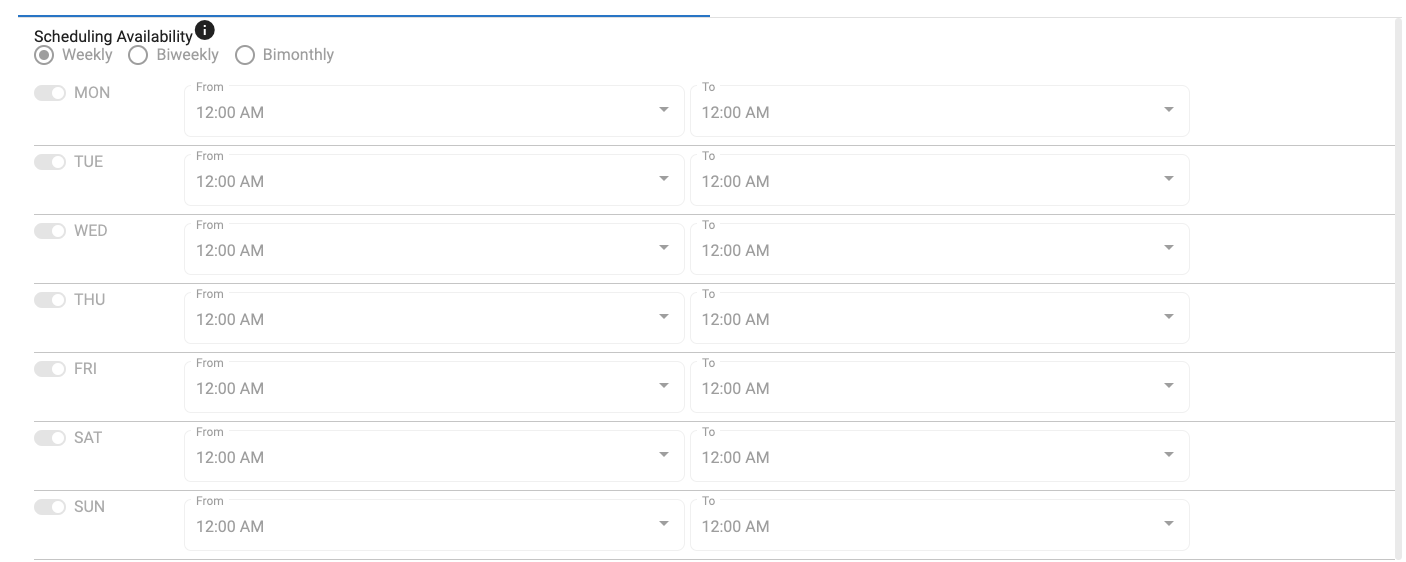Toggle the TUE availability switch
Screen dimensions: 1406x562
pyautogui.click(x=49, y=162)
